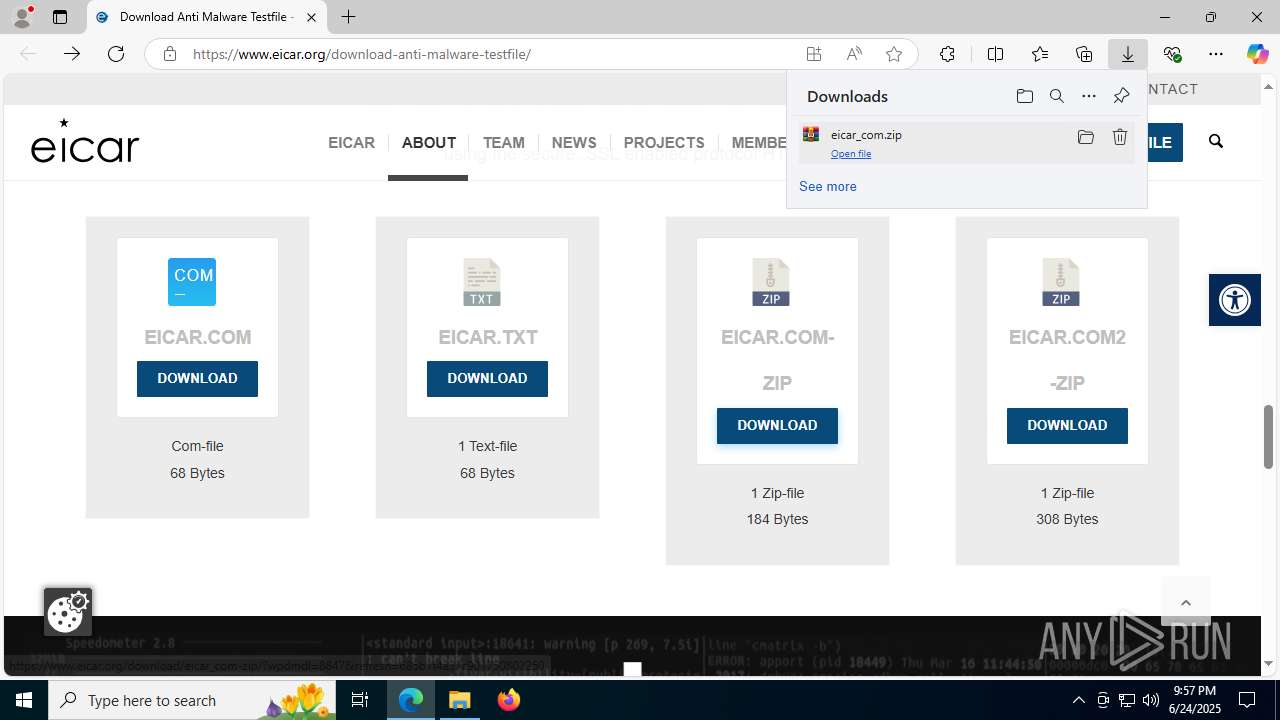Click the COM file type icon
Screen dimensions: 1280x720
(x=192, y=282)
